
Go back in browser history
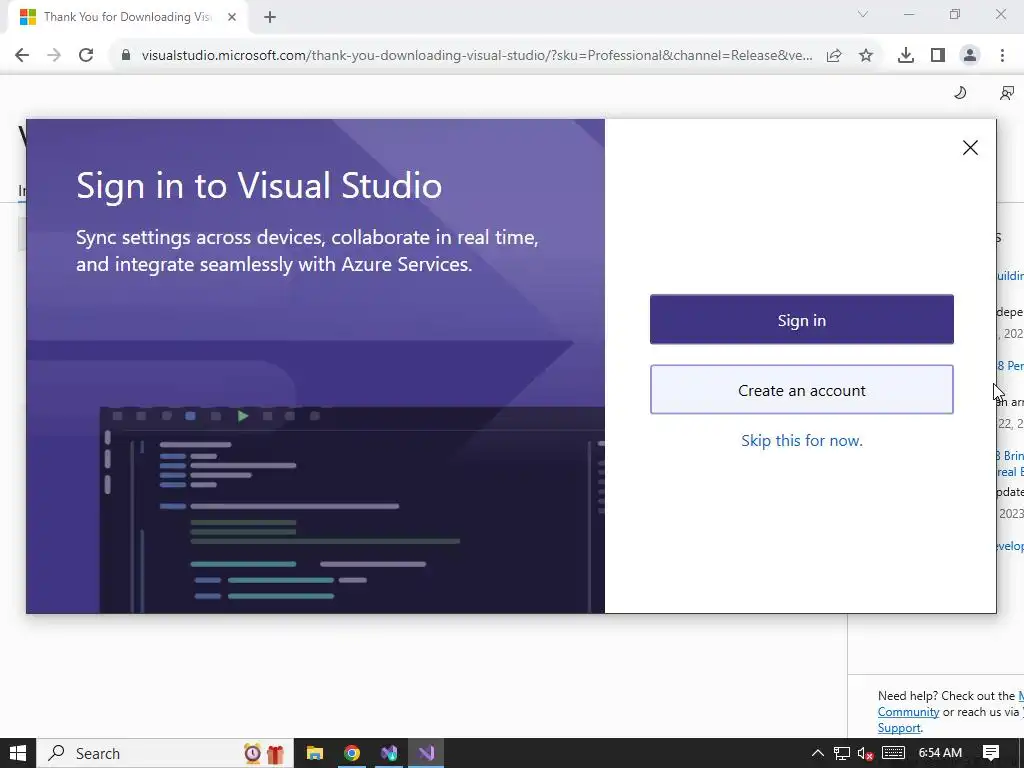pos(22,55)
